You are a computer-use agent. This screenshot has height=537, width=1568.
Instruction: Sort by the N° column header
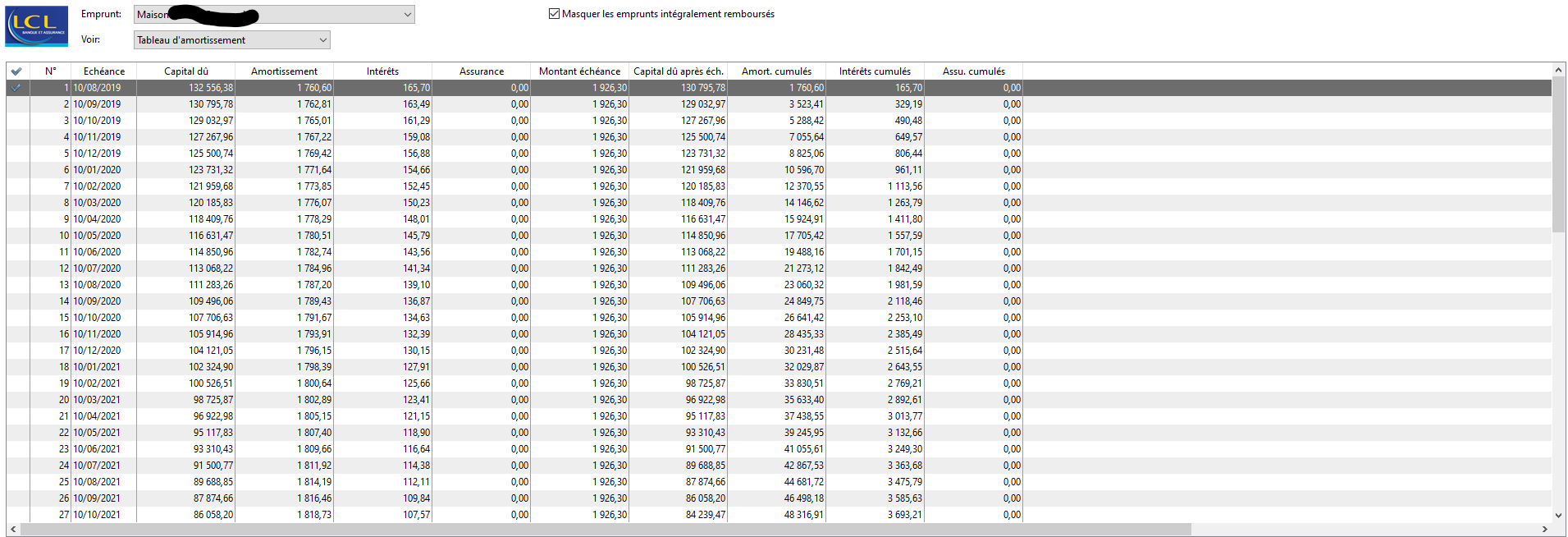tap(51, 71)
